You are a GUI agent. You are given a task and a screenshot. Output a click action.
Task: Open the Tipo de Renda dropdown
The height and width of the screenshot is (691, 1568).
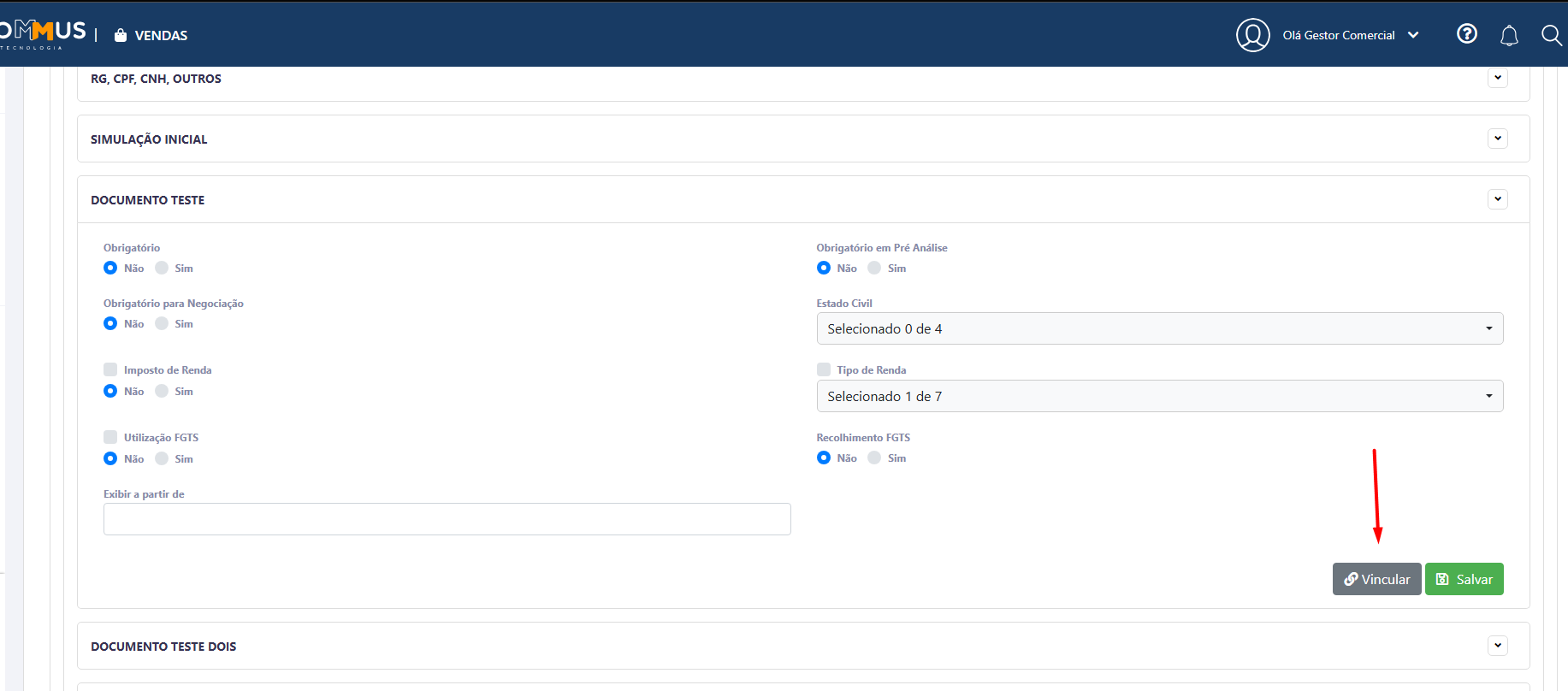point(1160,396)
